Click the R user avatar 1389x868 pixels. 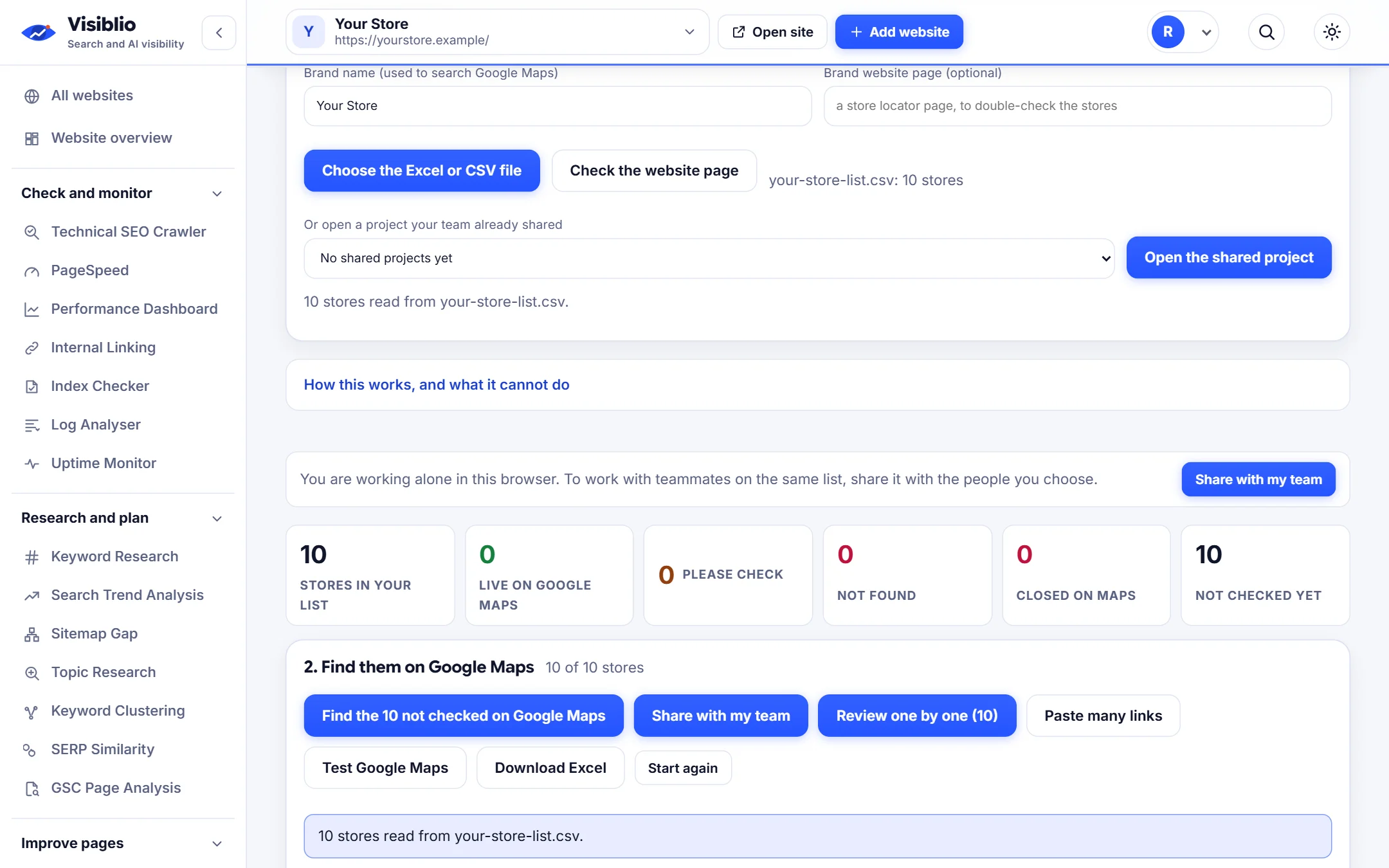click(x=1168, y=32)
